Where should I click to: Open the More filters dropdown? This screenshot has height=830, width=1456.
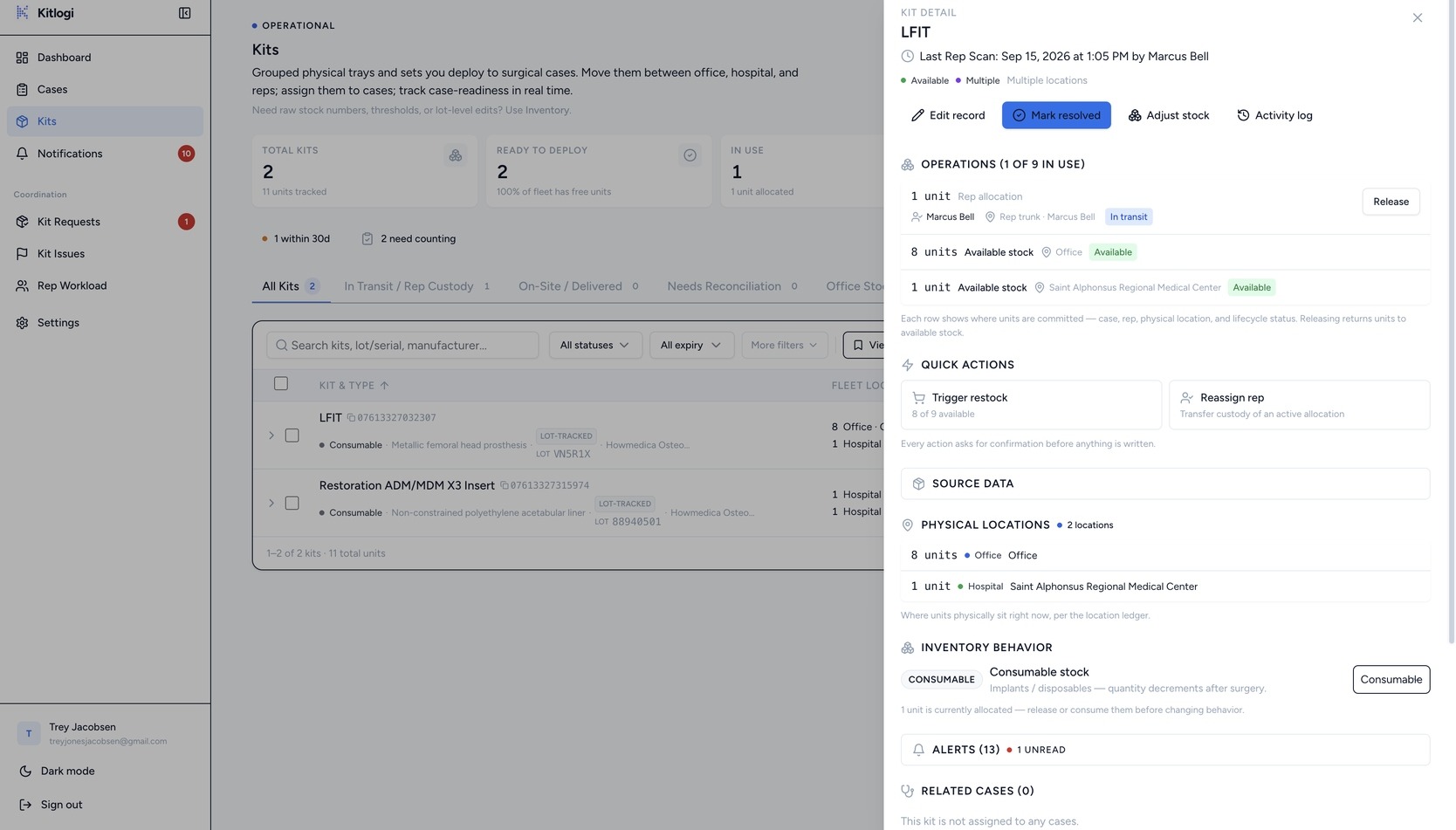click(x=784, y=346)
